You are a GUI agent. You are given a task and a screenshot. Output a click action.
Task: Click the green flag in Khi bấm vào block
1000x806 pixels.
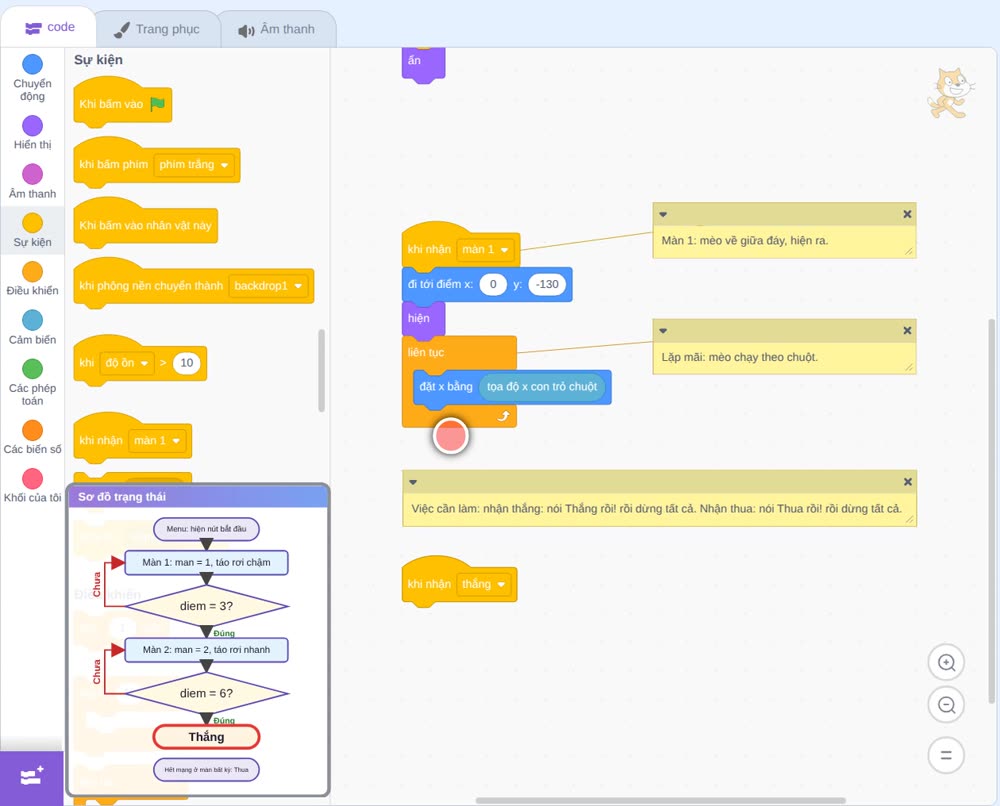pyautogui.click(x=158, y=104)
